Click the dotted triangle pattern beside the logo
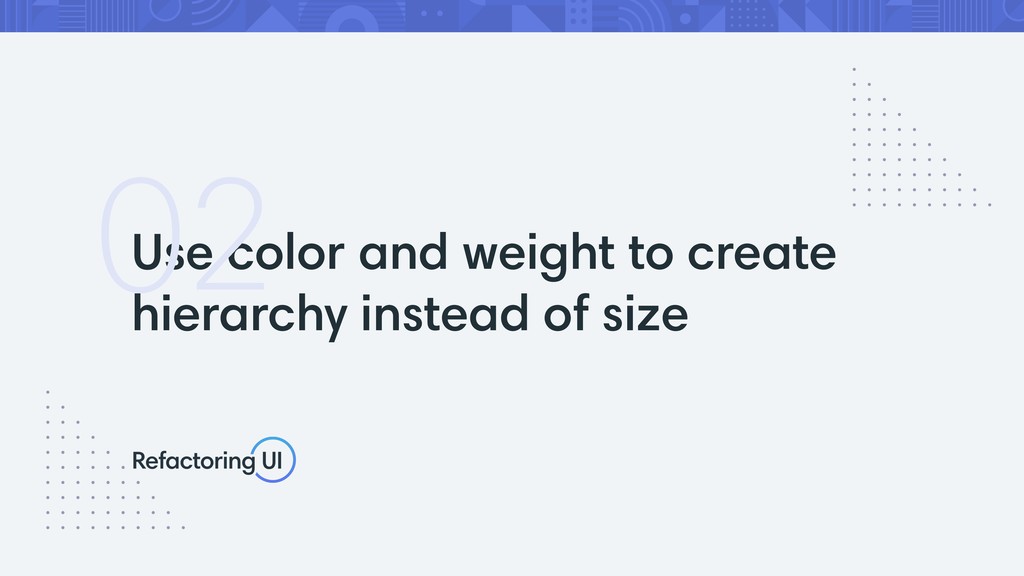Screen dimensions: 1024x576 [x=115, y=460]
